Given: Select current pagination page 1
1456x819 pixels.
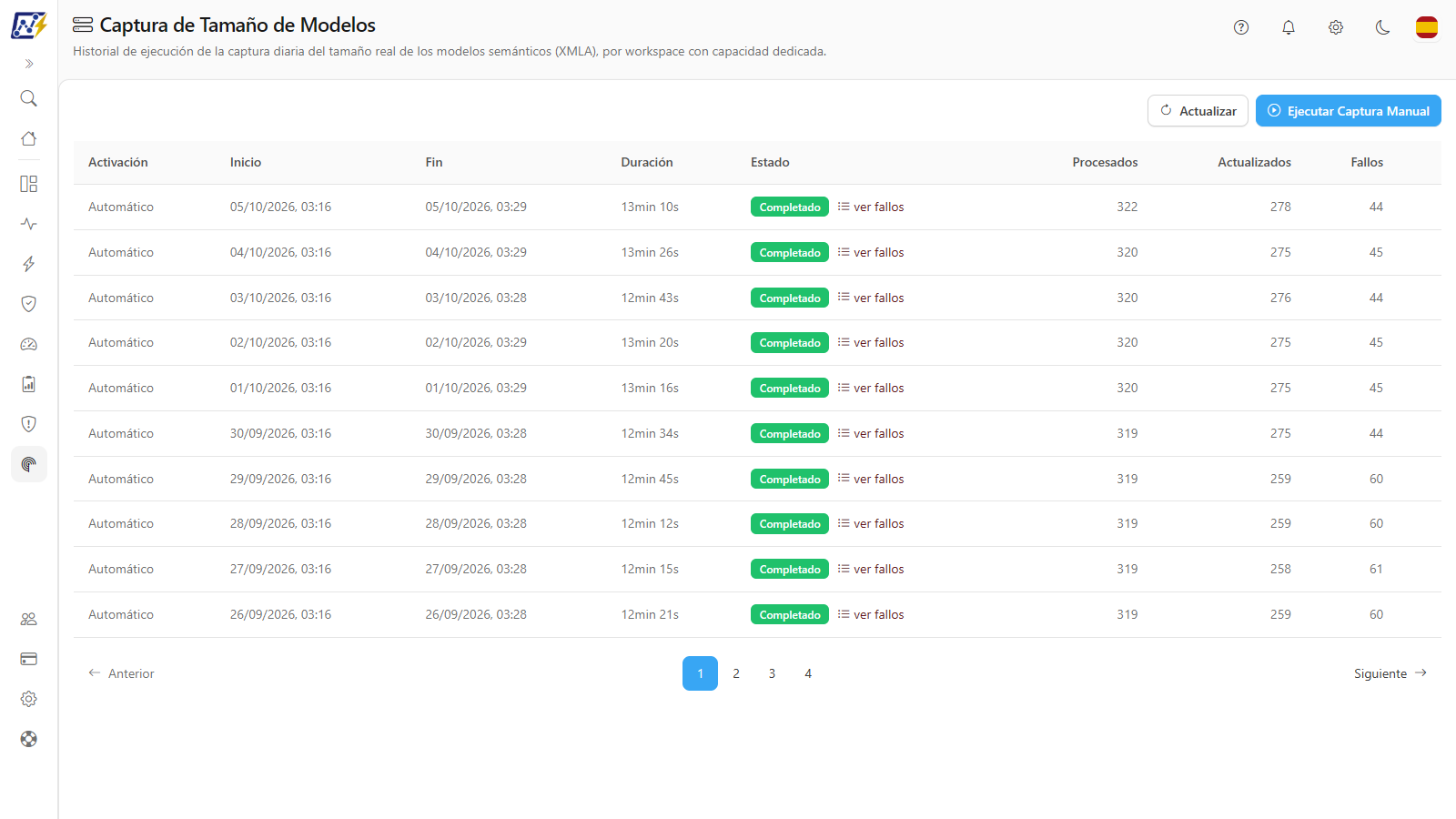Looking at the screenshot, I should (700, 673).
